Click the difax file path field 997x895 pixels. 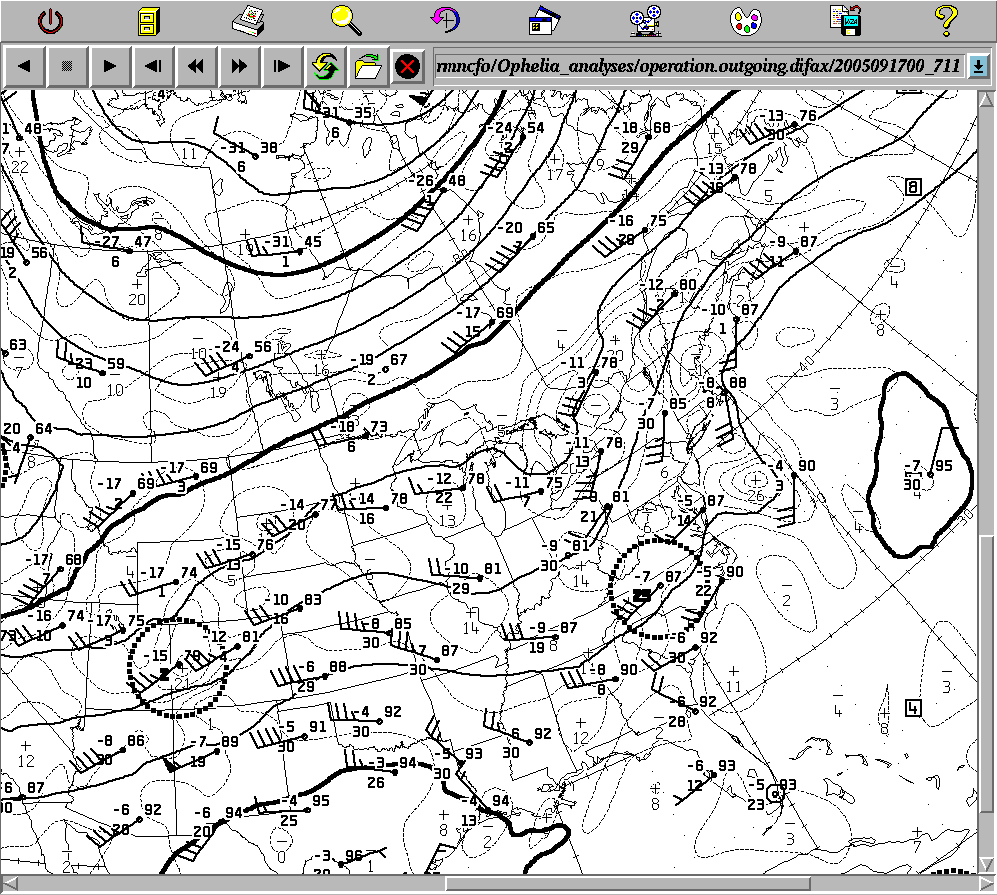point(699,67)
